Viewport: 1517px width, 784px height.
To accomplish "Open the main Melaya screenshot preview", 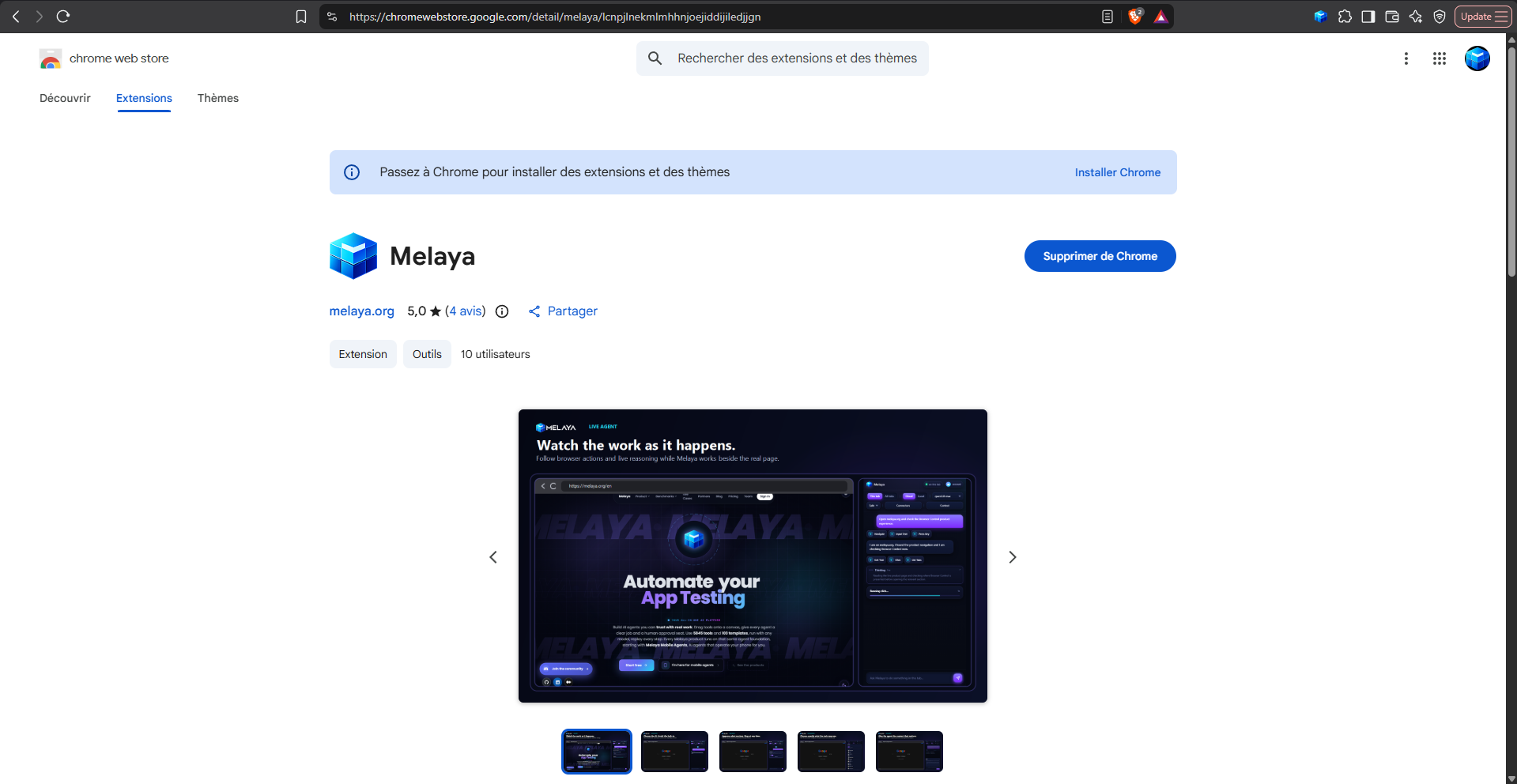I will coord(753,556).
